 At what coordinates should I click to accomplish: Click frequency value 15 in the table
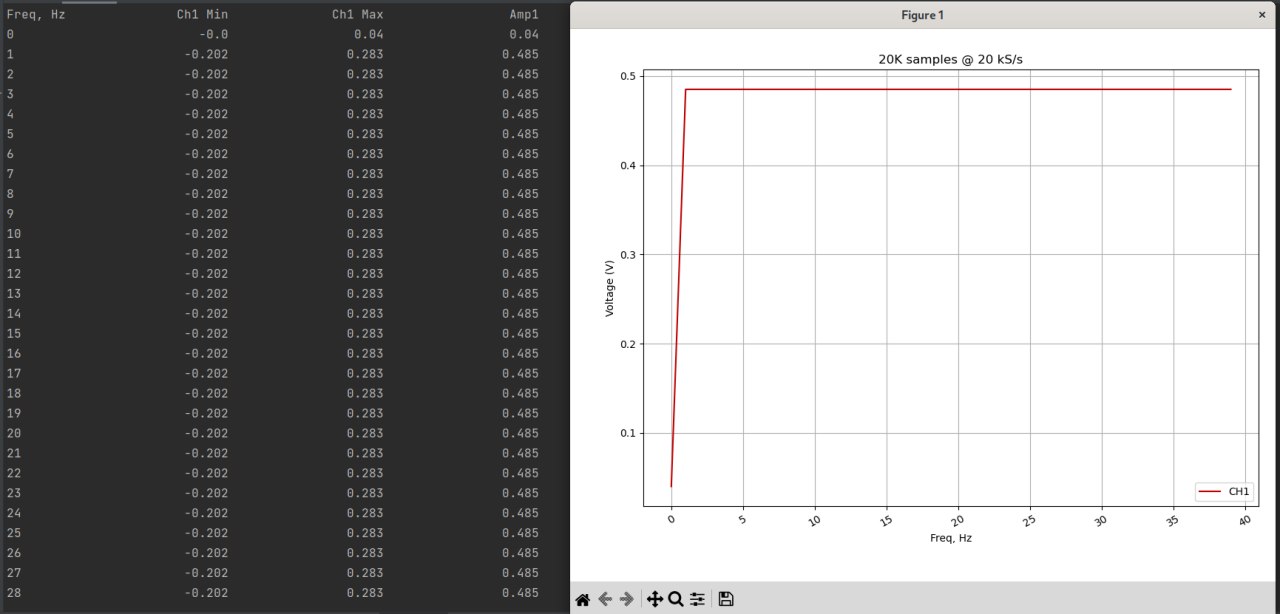[14, 334]
